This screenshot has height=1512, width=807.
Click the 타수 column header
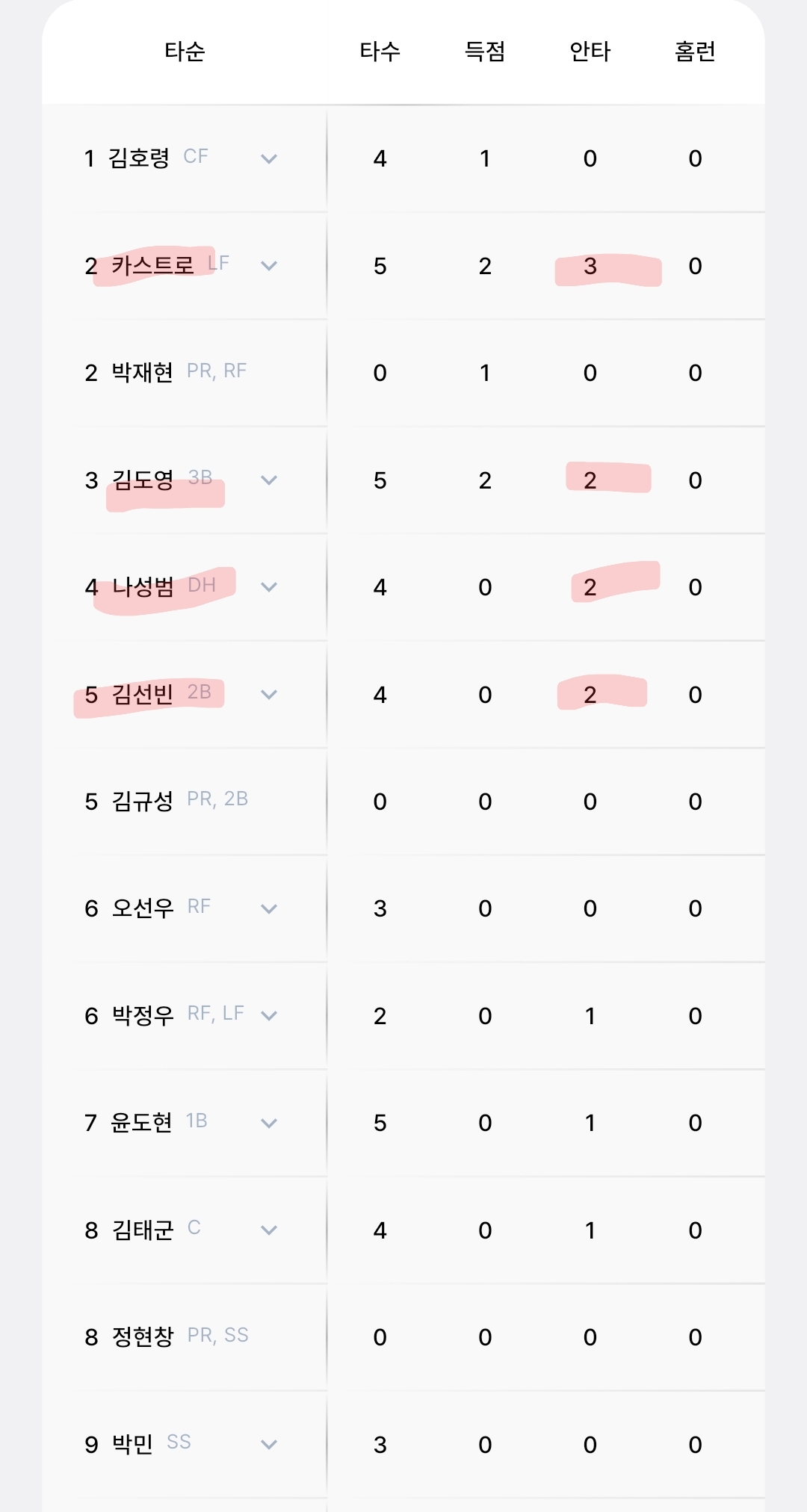(380, 52)
